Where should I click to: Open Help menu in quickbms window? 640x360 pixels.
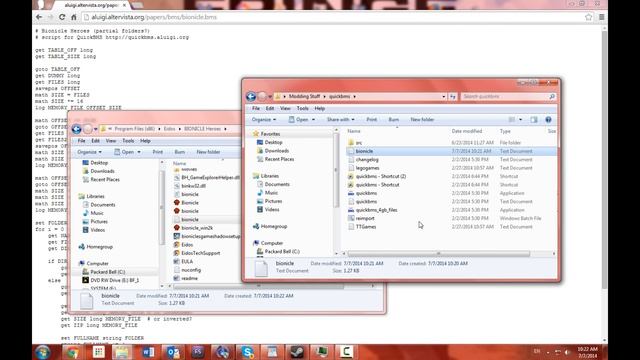point(320,108)
